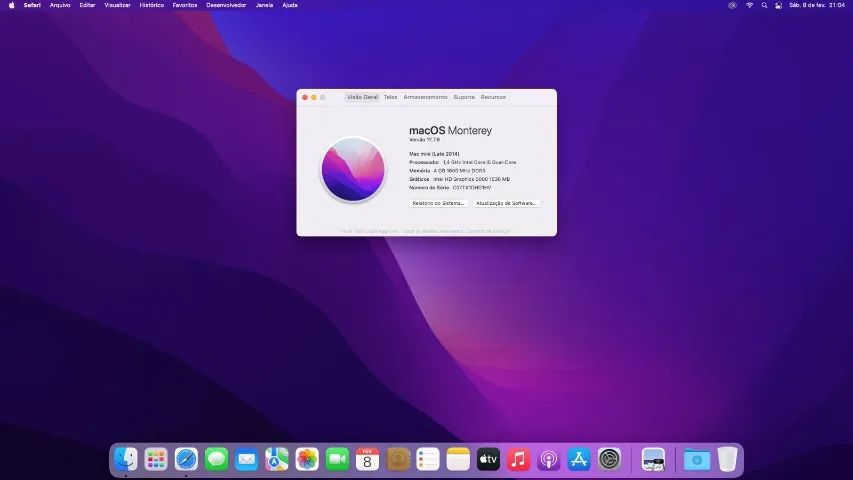This screenshot has height=480, width=853.
Task: Open the Histórico menu
Action: point(152,5)
